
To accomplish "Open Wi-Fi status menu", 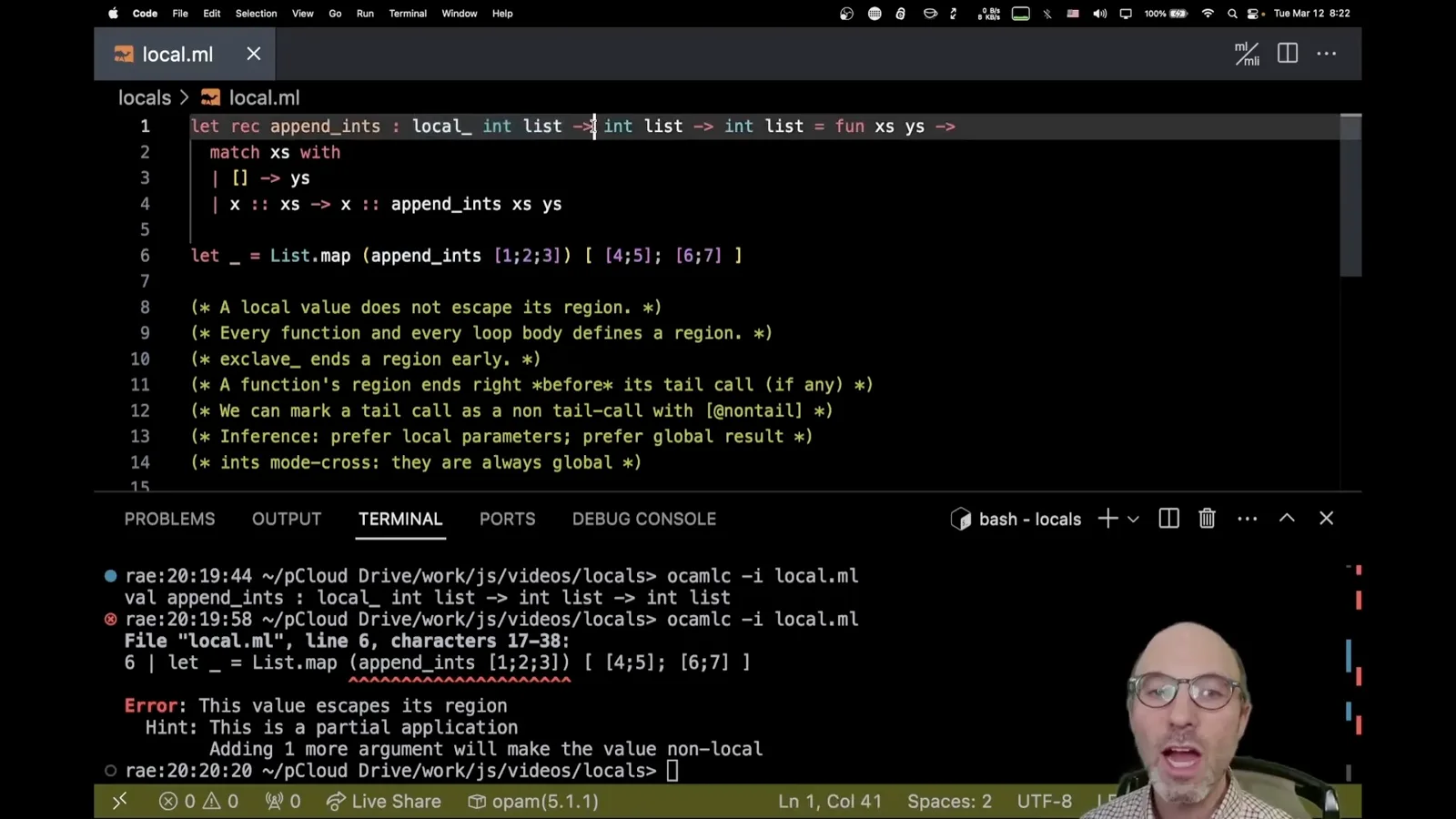I will [1208, 14].
